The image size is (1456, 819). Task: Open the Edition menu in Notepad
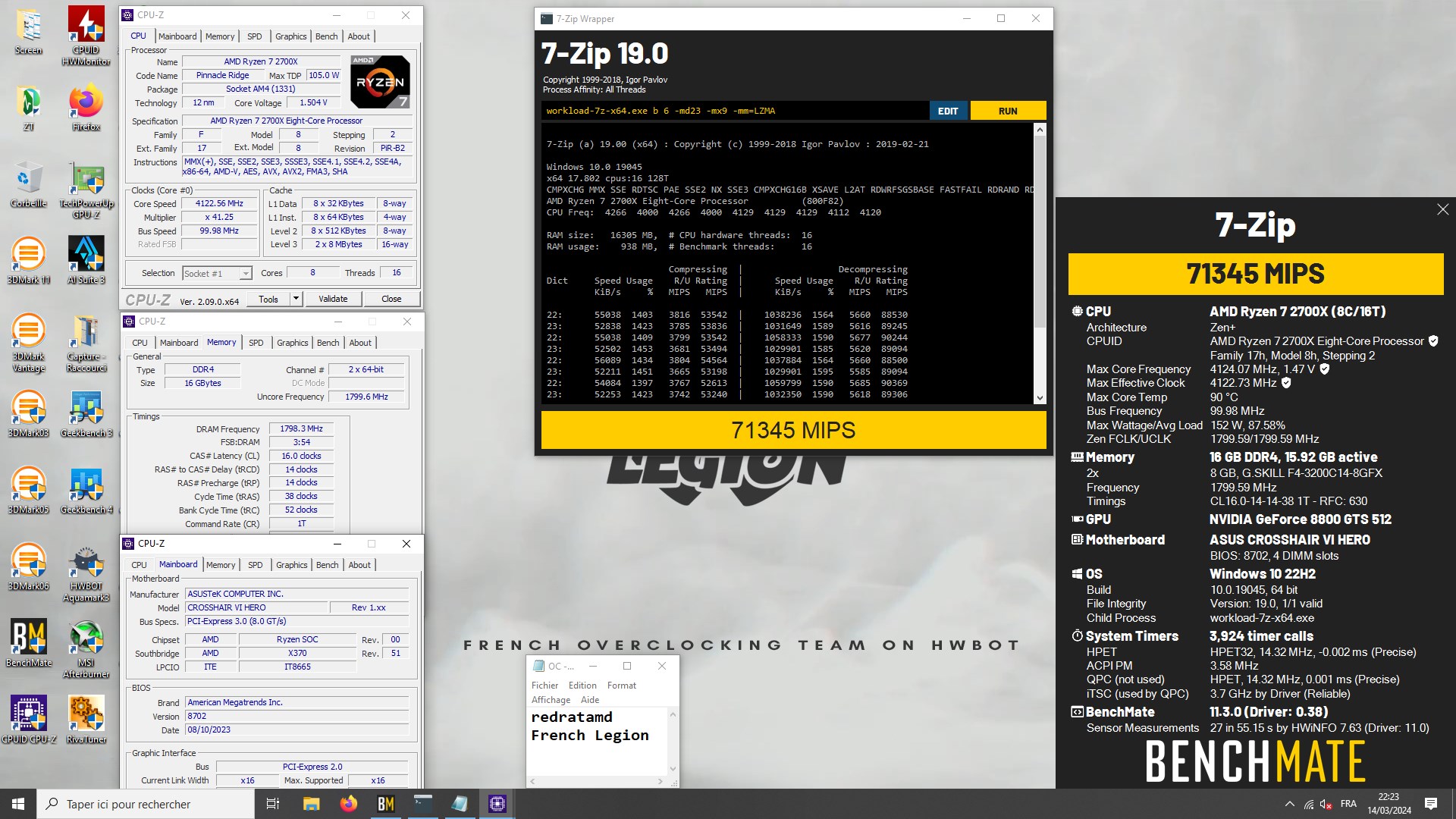[x=582, y=686]
